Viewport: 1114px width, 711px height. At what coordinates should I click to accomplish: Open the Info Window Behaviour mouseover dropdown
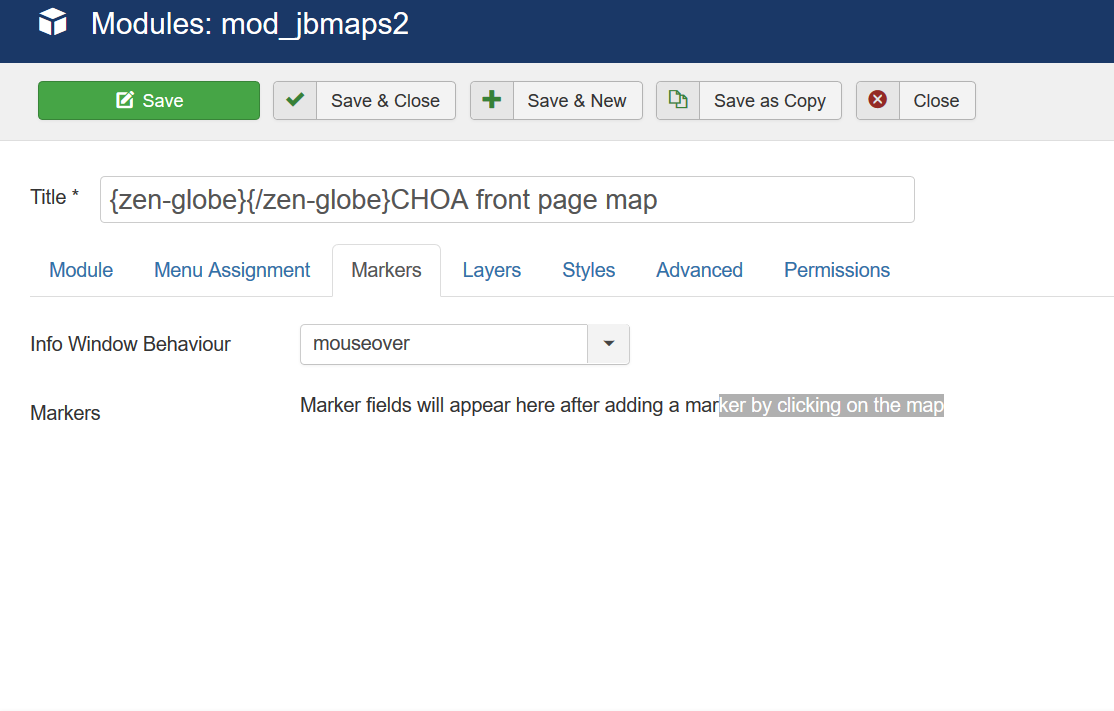[465, 344]
